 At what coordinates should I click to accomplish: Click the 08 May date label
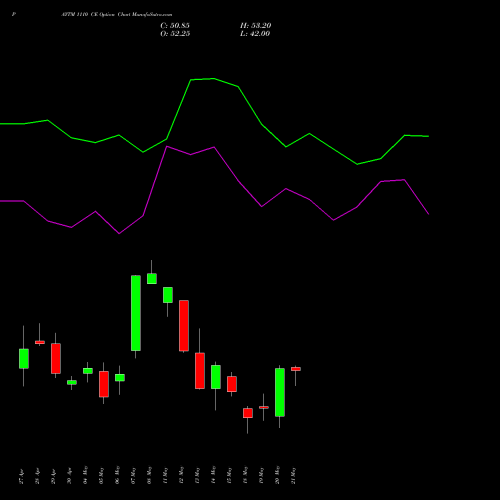(x=150, y=475)
